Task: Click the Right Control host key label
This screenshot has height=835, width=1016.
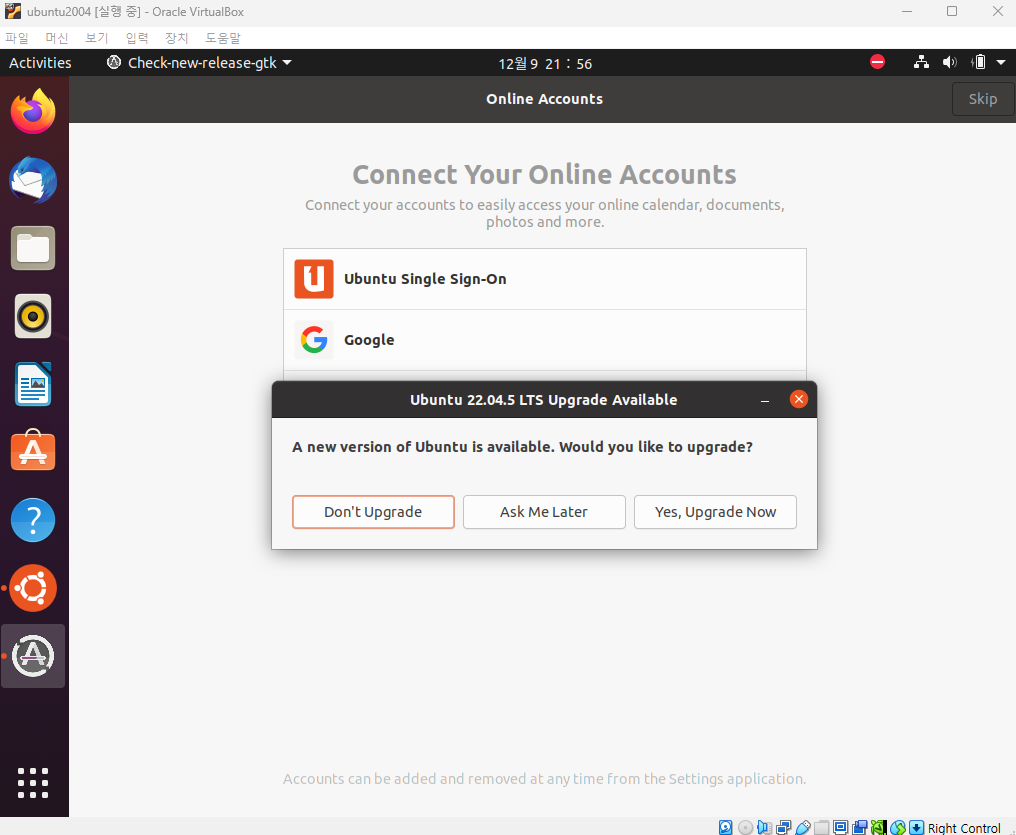Action: (964, 827)
